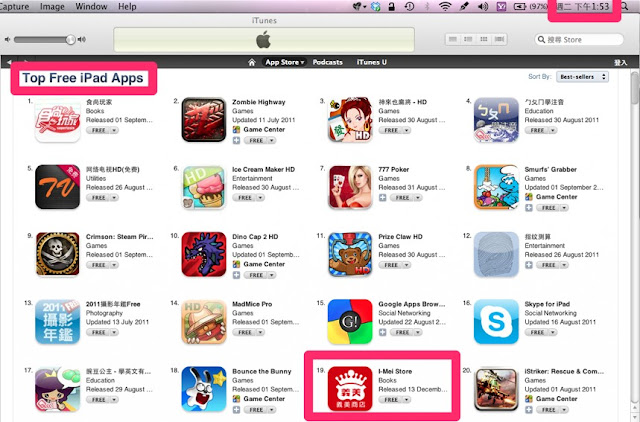The height and width of the screenshot is (422, 640).
Task: Open the 777 Poker title link
Action: [393, 169]
